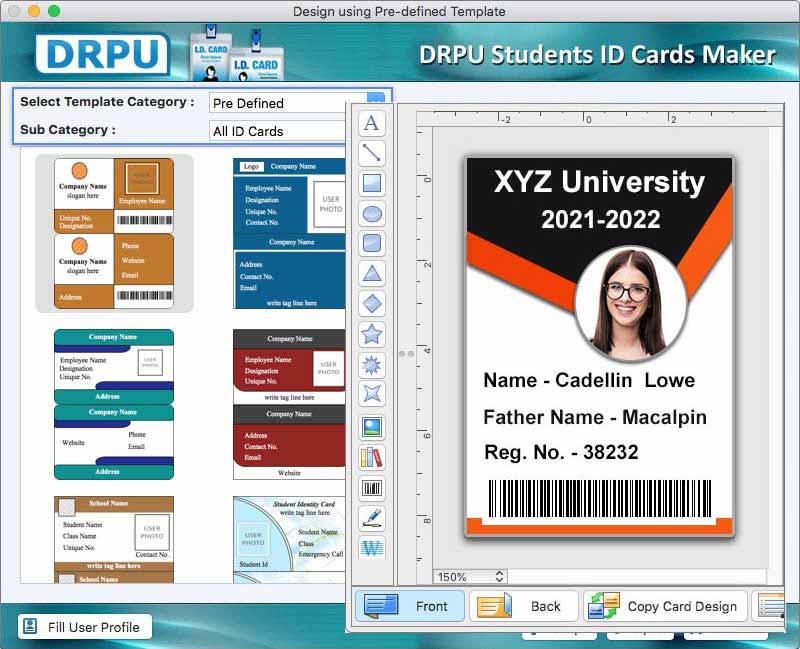The image size is (800, 649).
Task: Open the Select Template Category dropdown
Action: click(298, 103)
